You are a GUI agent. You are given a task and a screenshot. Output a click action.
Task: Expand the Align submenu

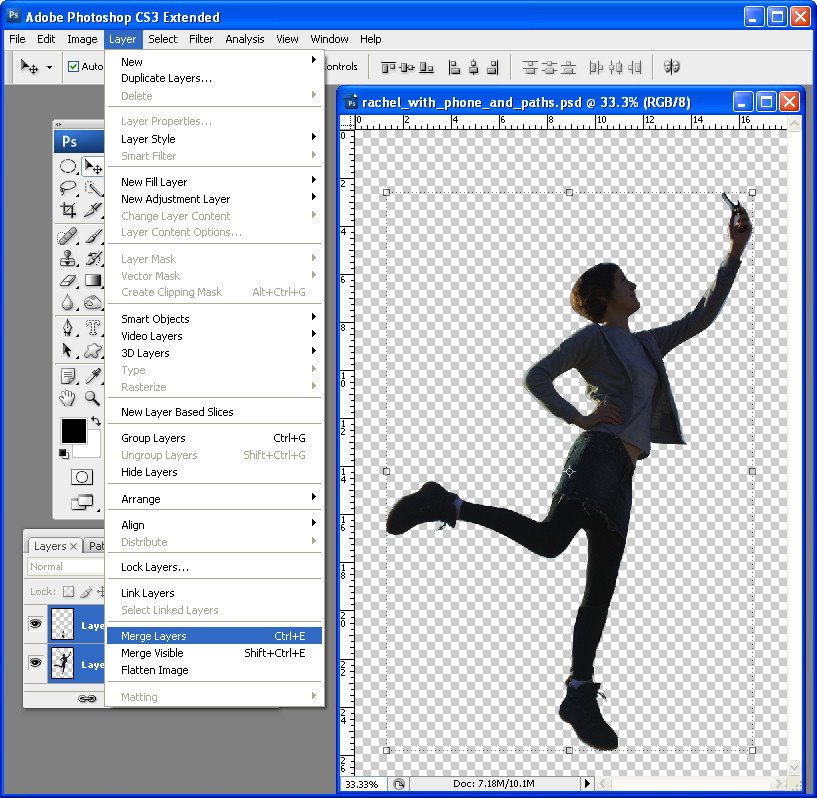(215, 525)
